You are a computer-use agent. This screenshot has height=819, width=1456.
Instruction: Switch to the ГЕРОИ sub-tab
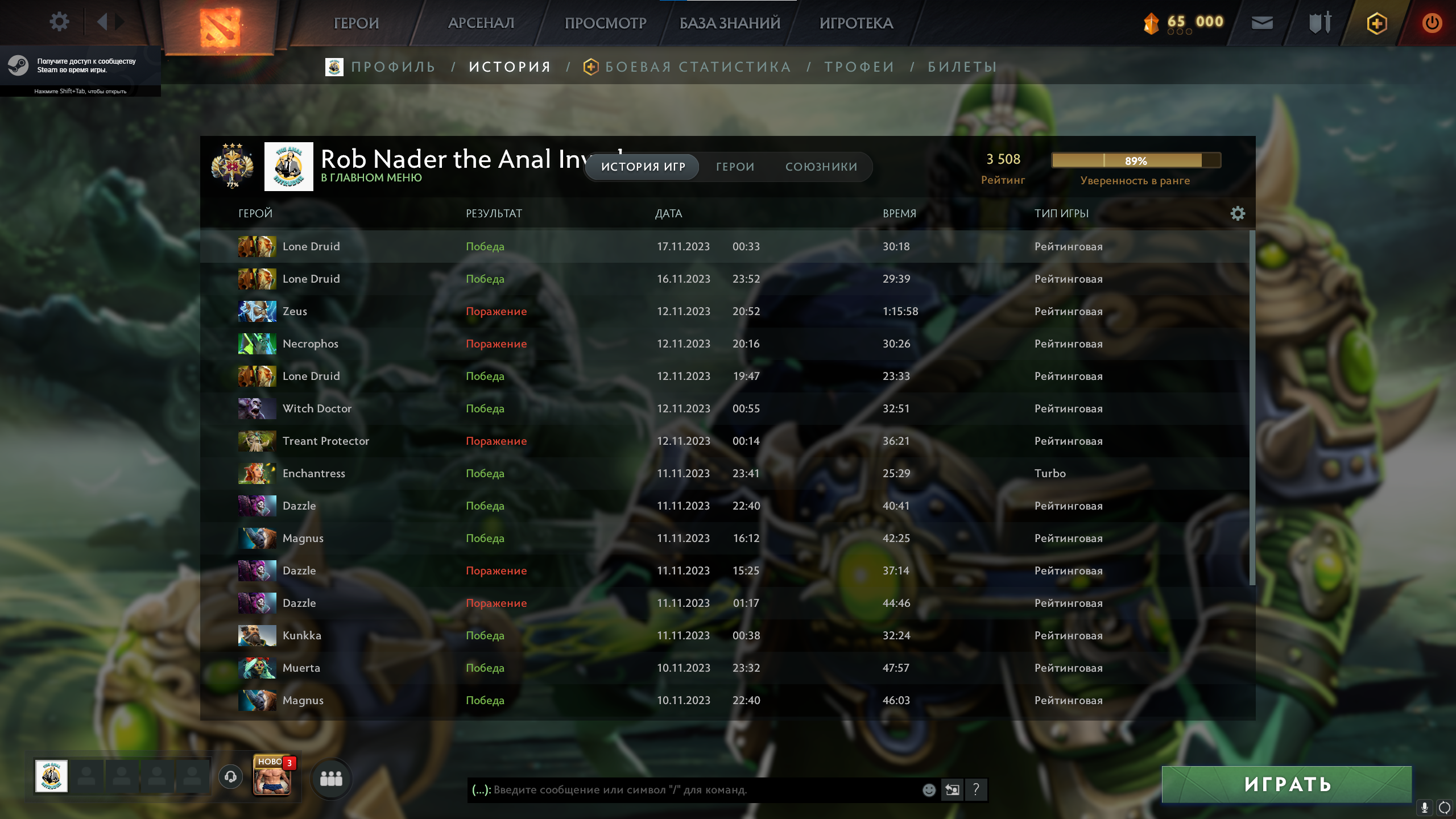click(x=735, y=167)
